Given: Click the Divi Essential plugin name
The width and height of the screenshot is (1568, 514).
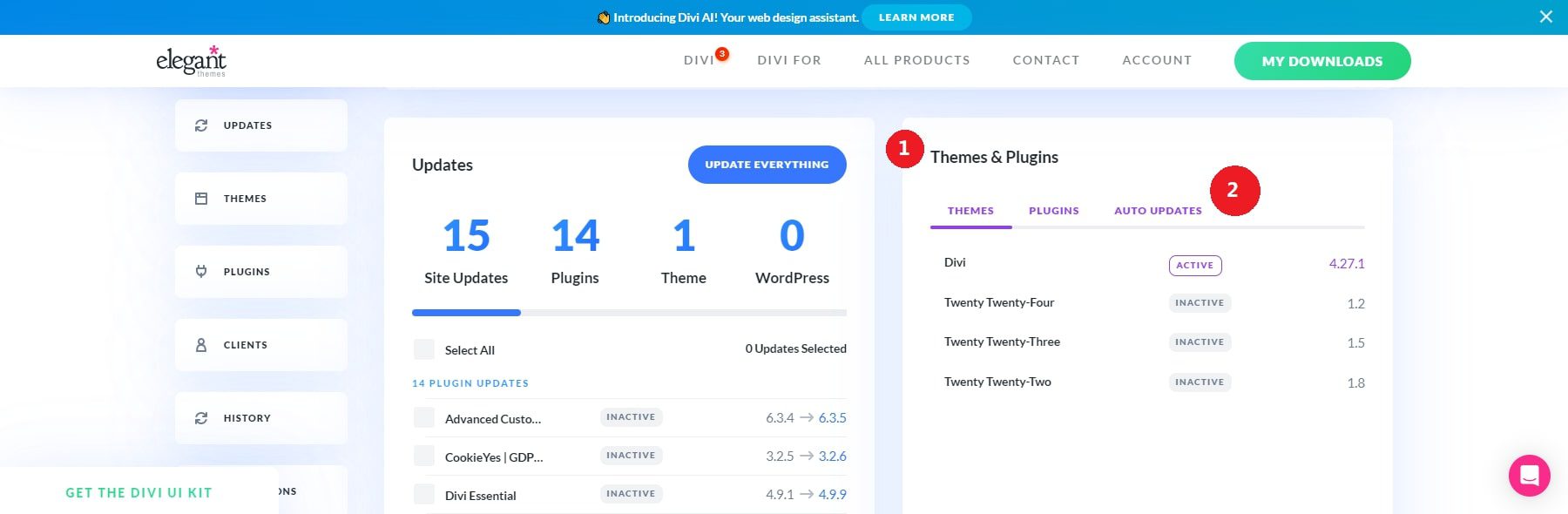Looking at the screenshot, I should click(x=481, y=496).
